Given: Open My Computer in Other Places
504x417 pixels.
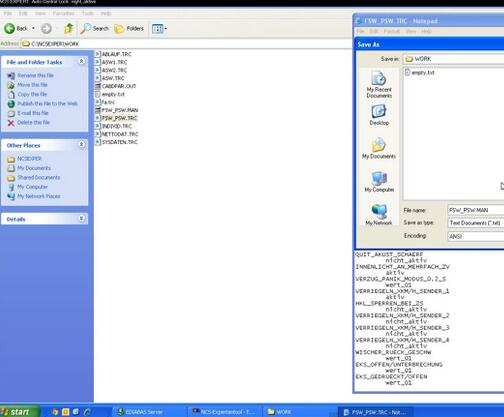Looking at the screenshot, I should pos(32,187).
